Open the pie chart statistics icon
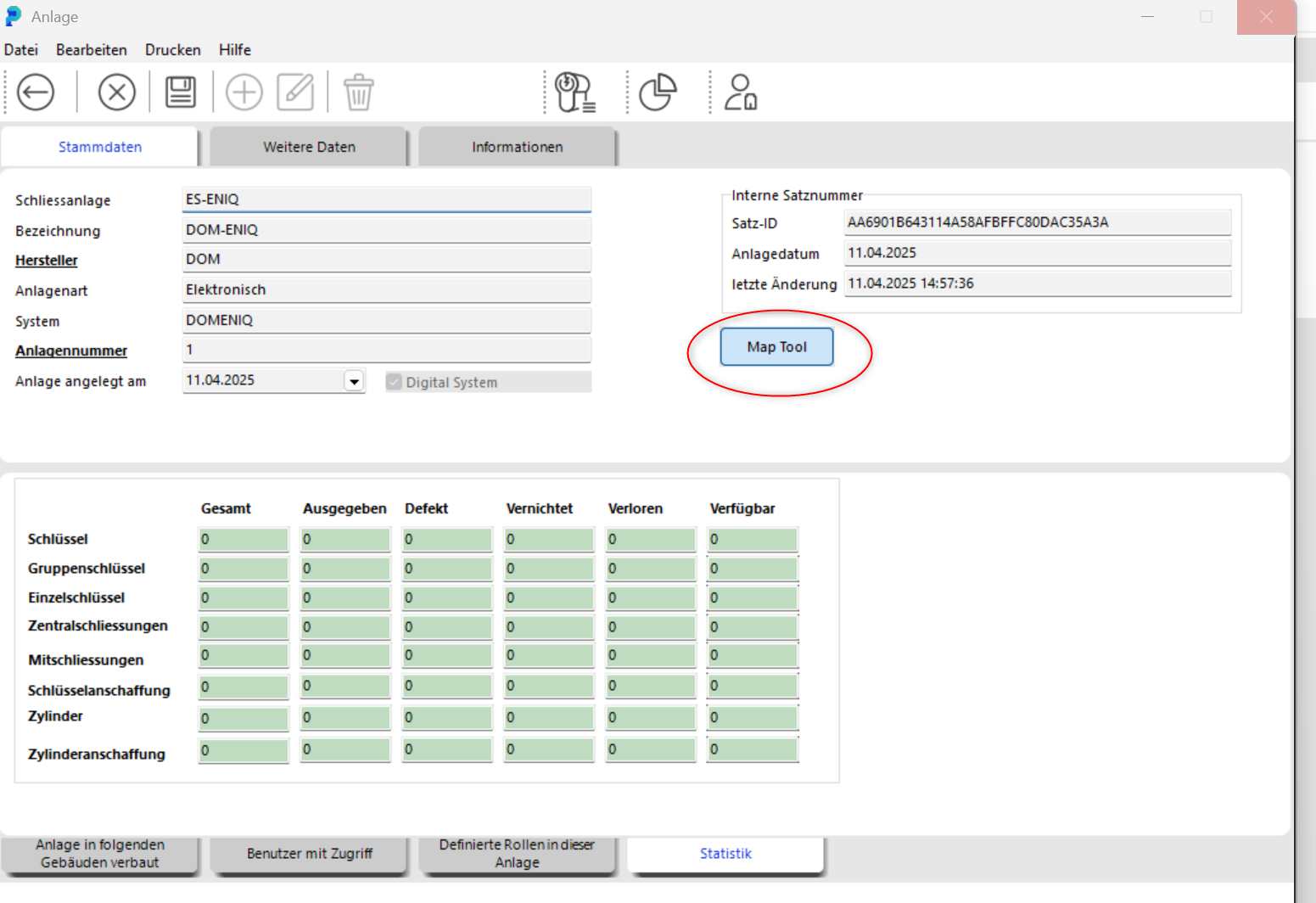Image resolution: width=1316 pixels, height=903 pixels. 658,93
